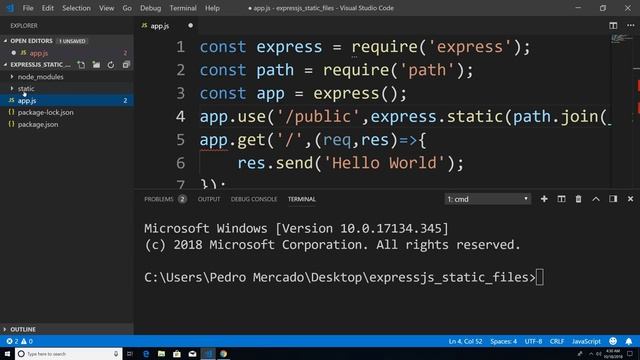This screenshot has width=640, height=360.
Task: Open notifications bell in status bar
Action: [629, 341]
